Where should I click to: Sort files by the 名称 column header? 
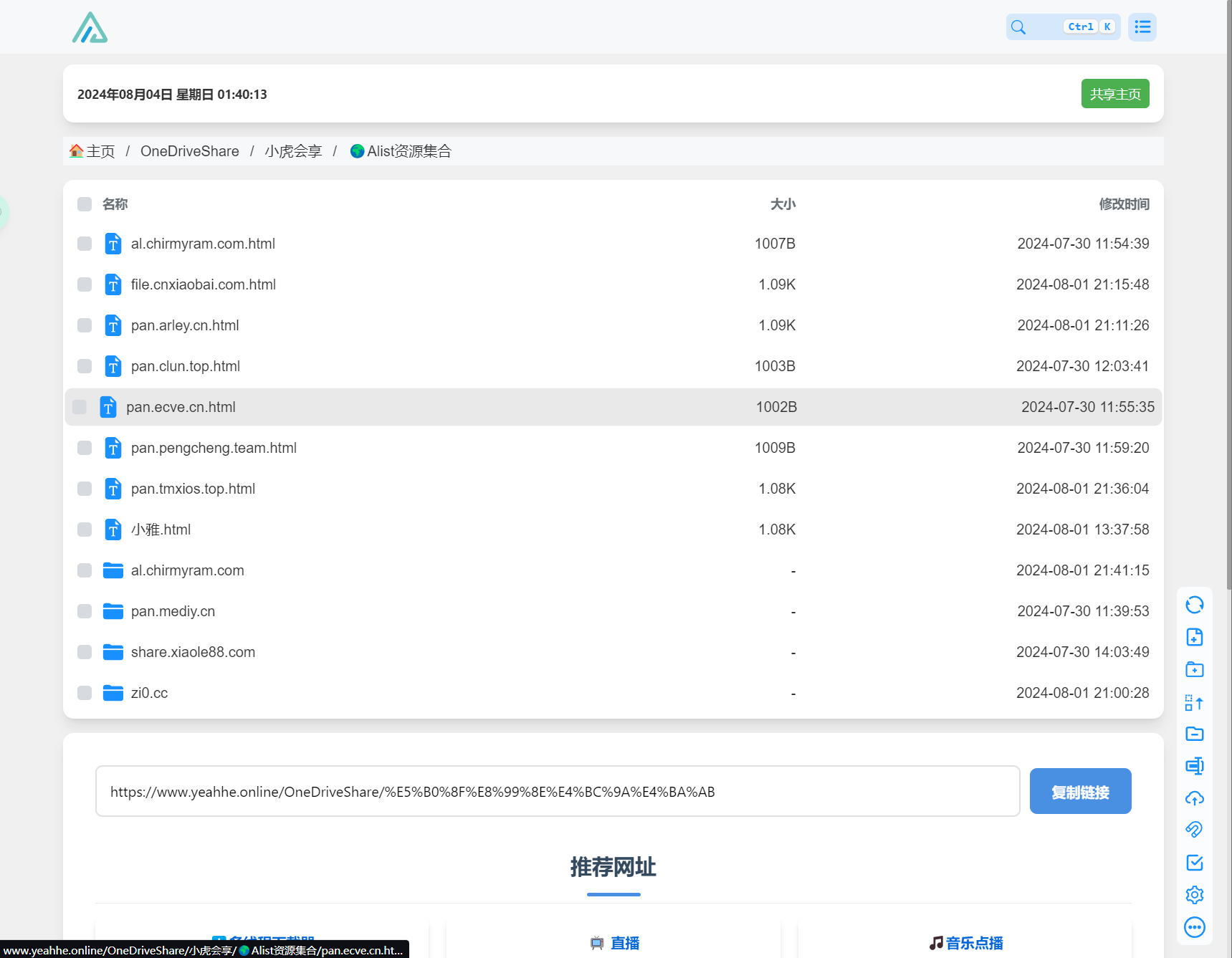coord(115,204)
